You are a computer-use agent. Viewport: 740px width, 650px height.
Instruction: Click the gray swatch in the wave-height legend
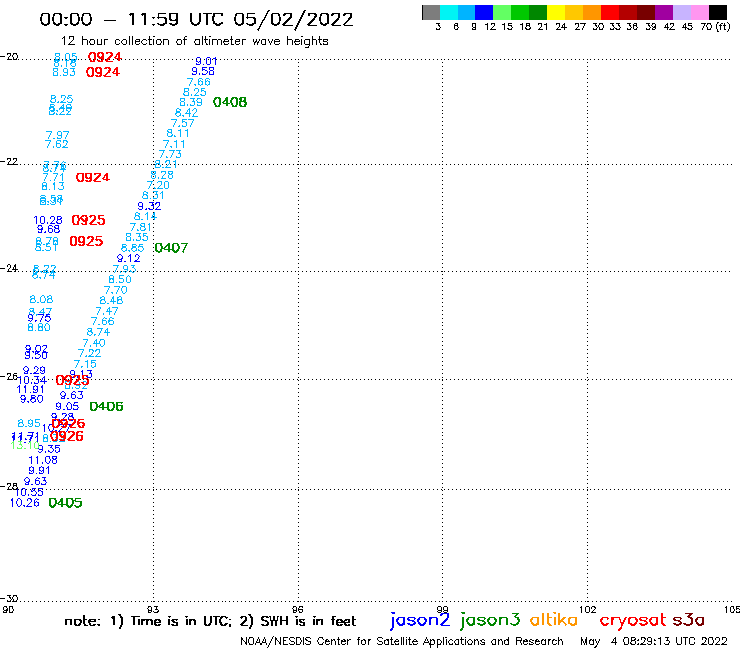tap(431, 12)
